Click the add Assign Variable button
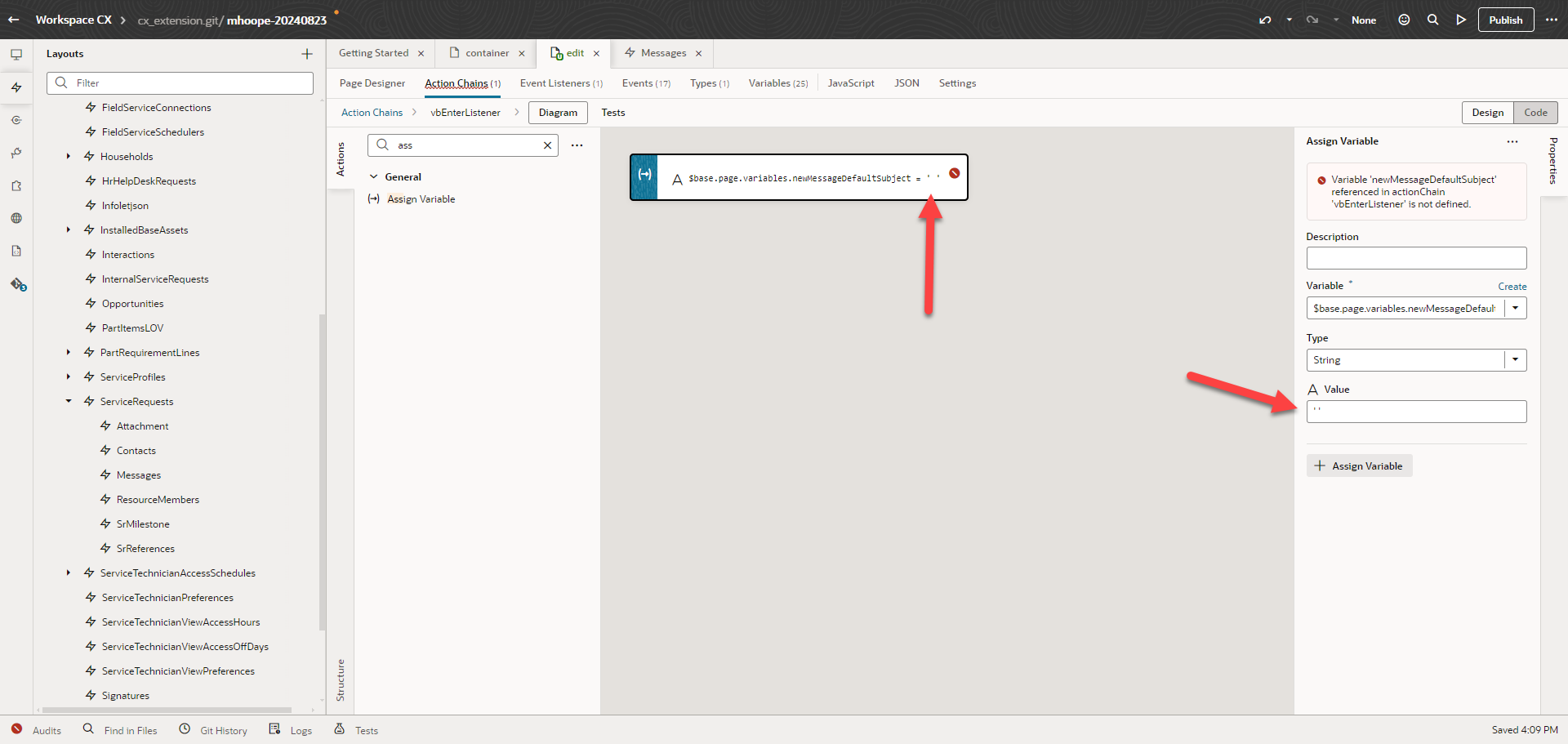1568x744 pixels. 1359,466
